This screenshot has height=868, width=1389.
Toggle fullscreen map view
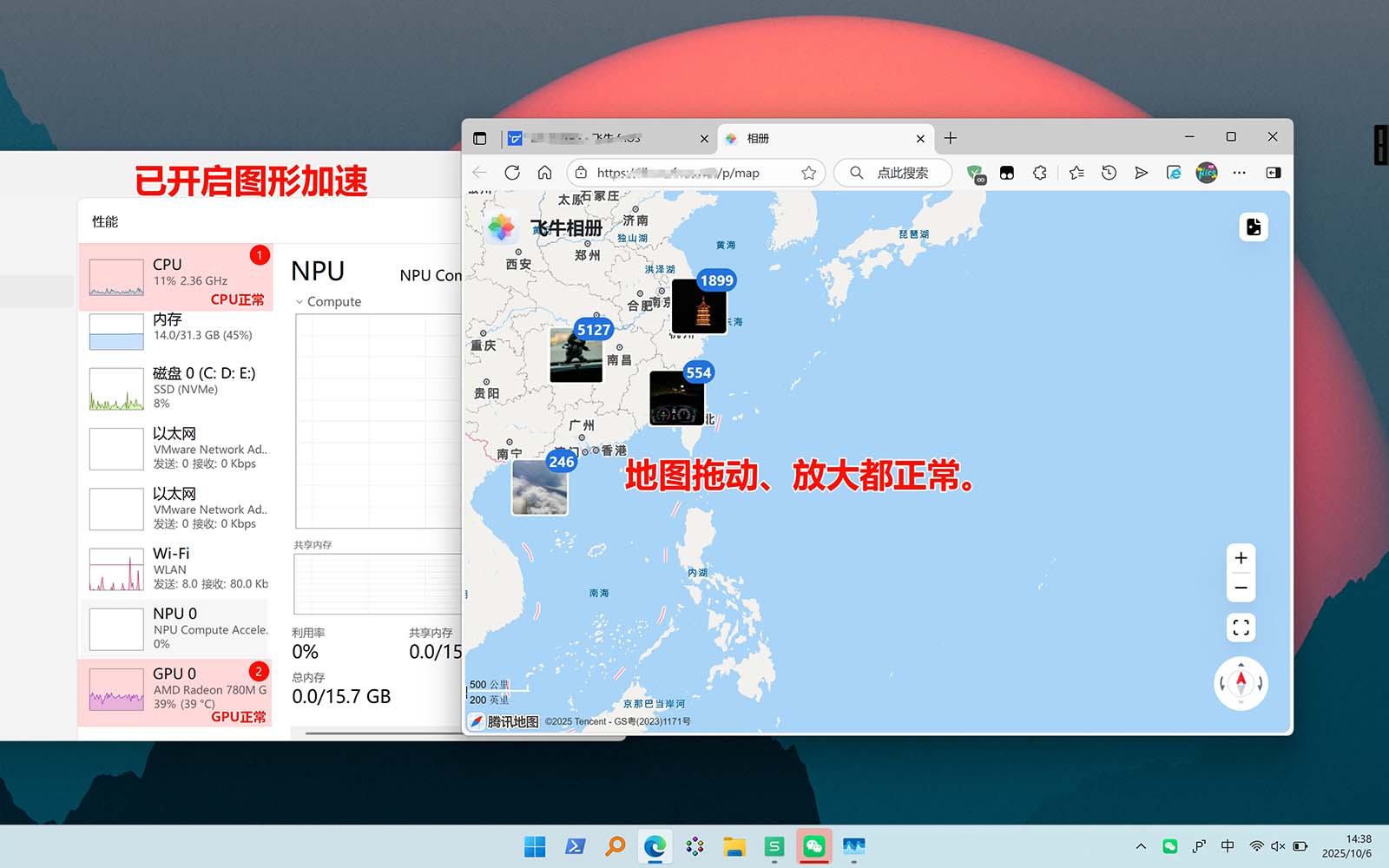[x=1241, y=628]
